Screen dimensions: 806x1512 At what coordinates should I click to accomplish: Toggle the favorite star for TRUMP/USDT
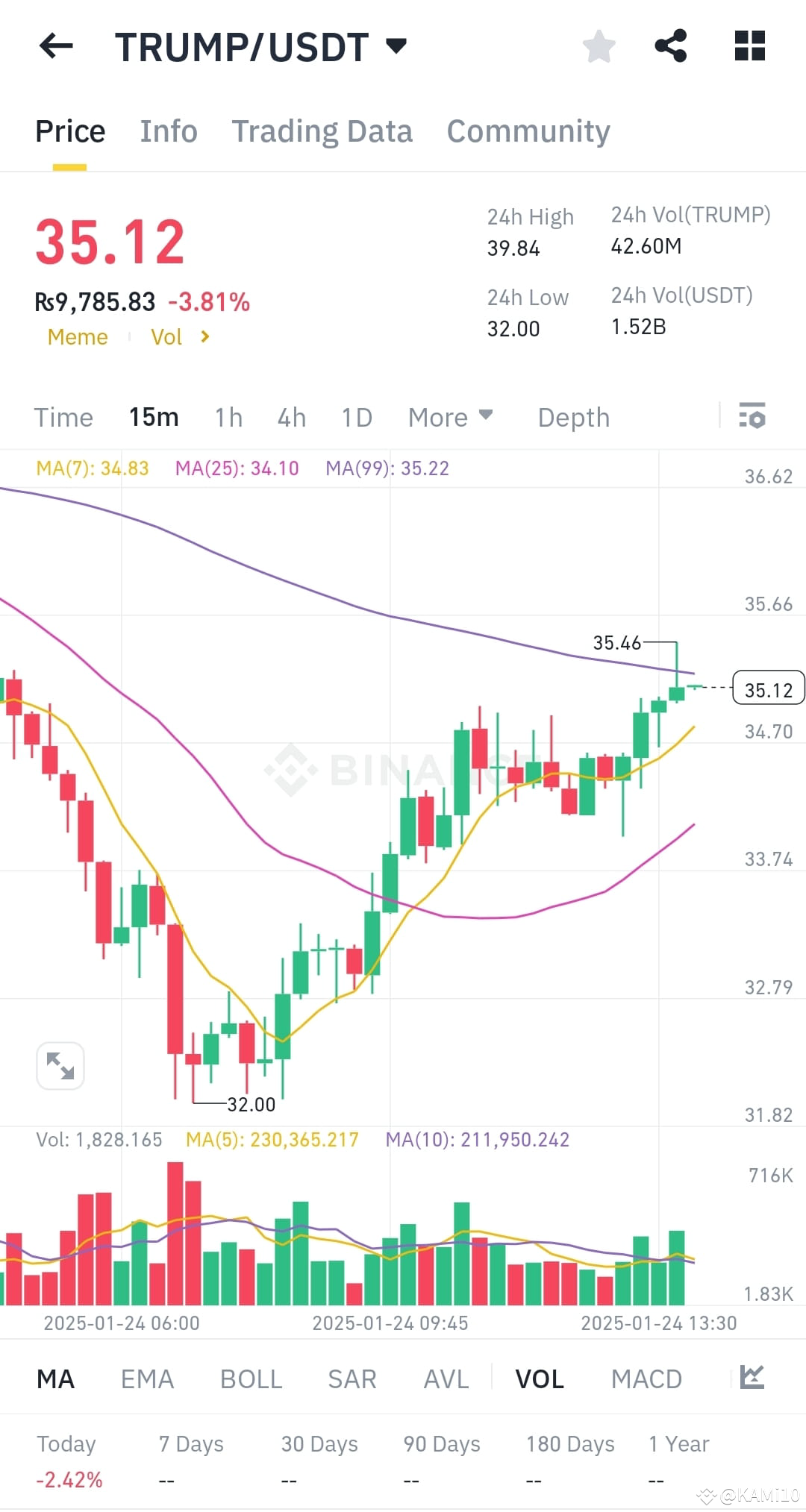coord(599,46)
